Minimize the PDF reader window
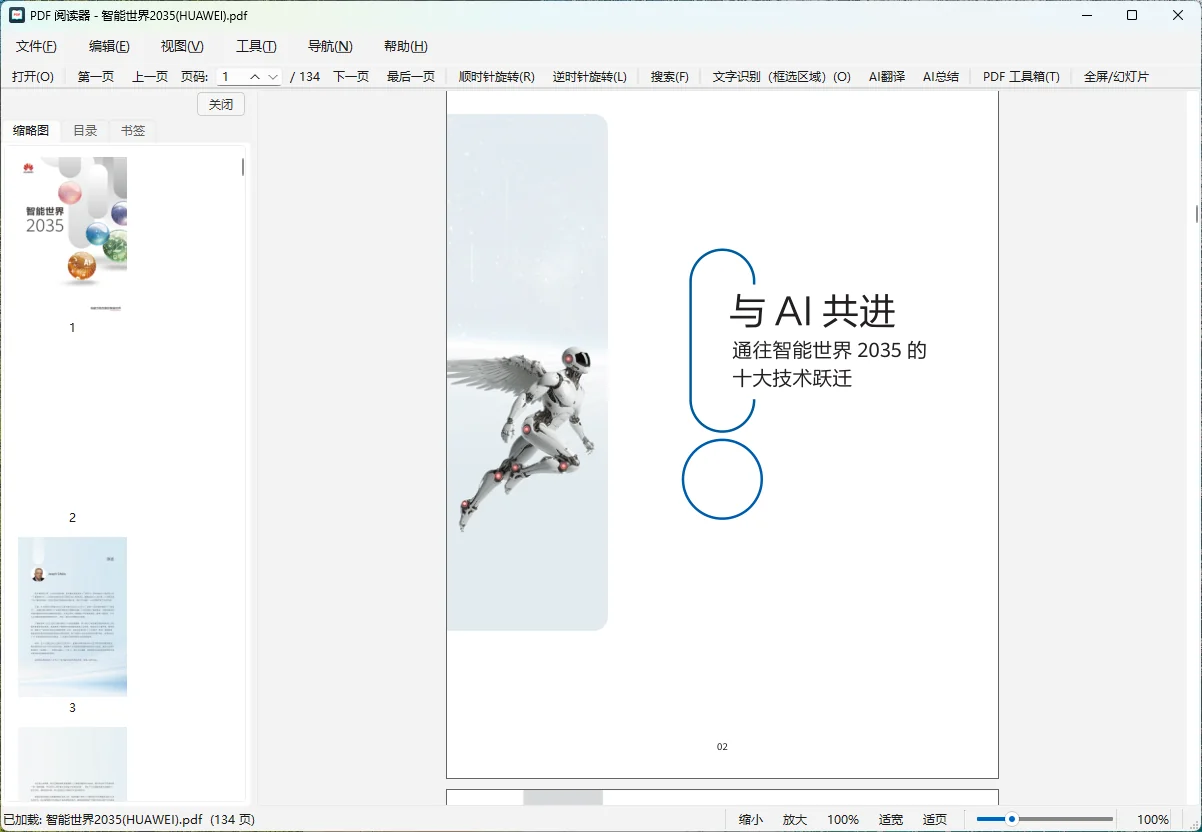 [x=1086, y=15]
